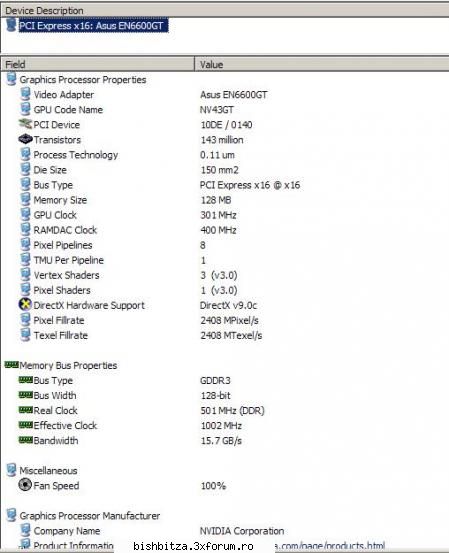Screen dimensions: 449x553
Task: Click the Graphics Processor Manufacturer group icon
Action: click(x=11, y=515)
